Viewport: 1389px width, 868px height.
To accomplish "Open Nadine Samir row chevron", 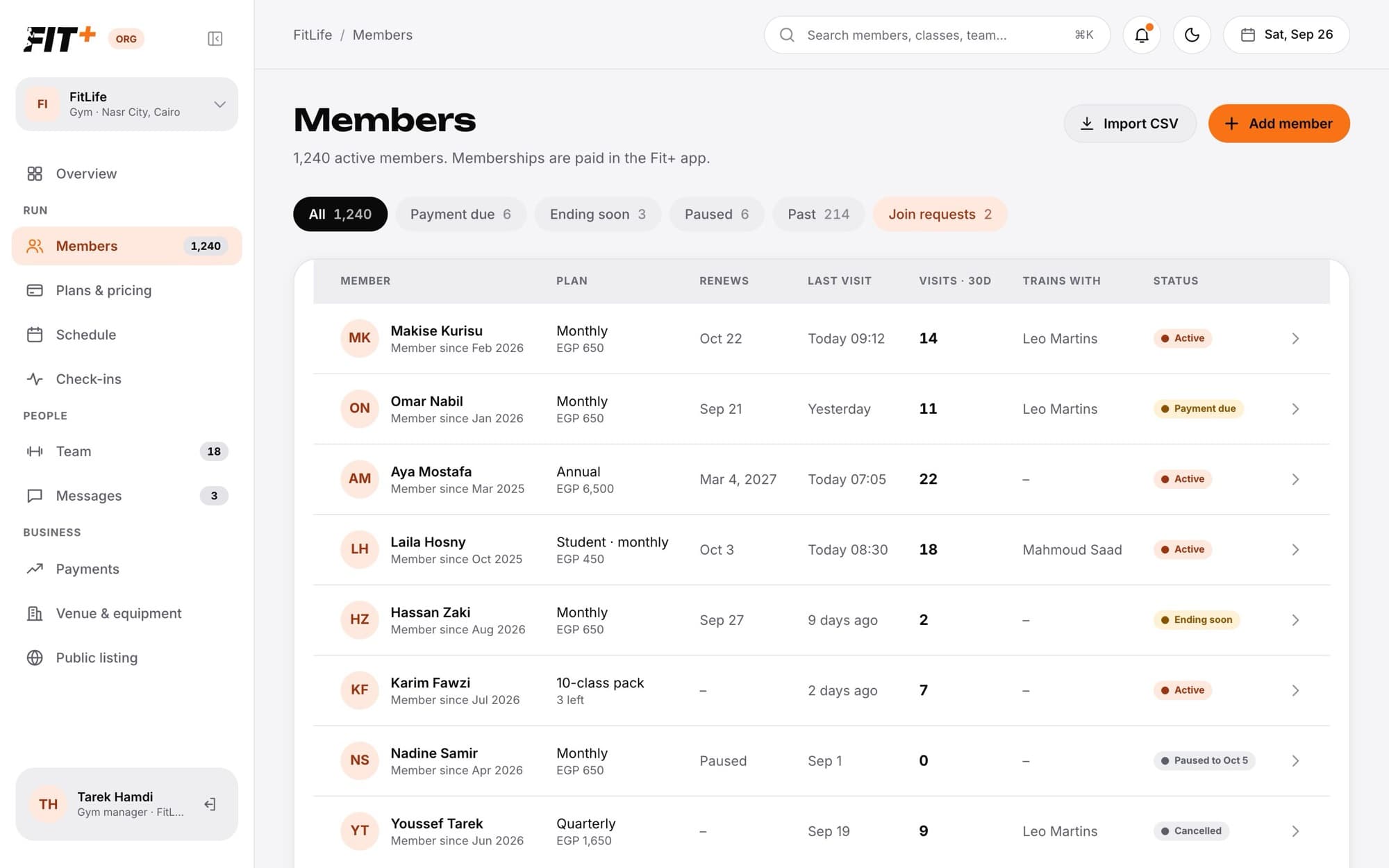I will click(1295, 761).
